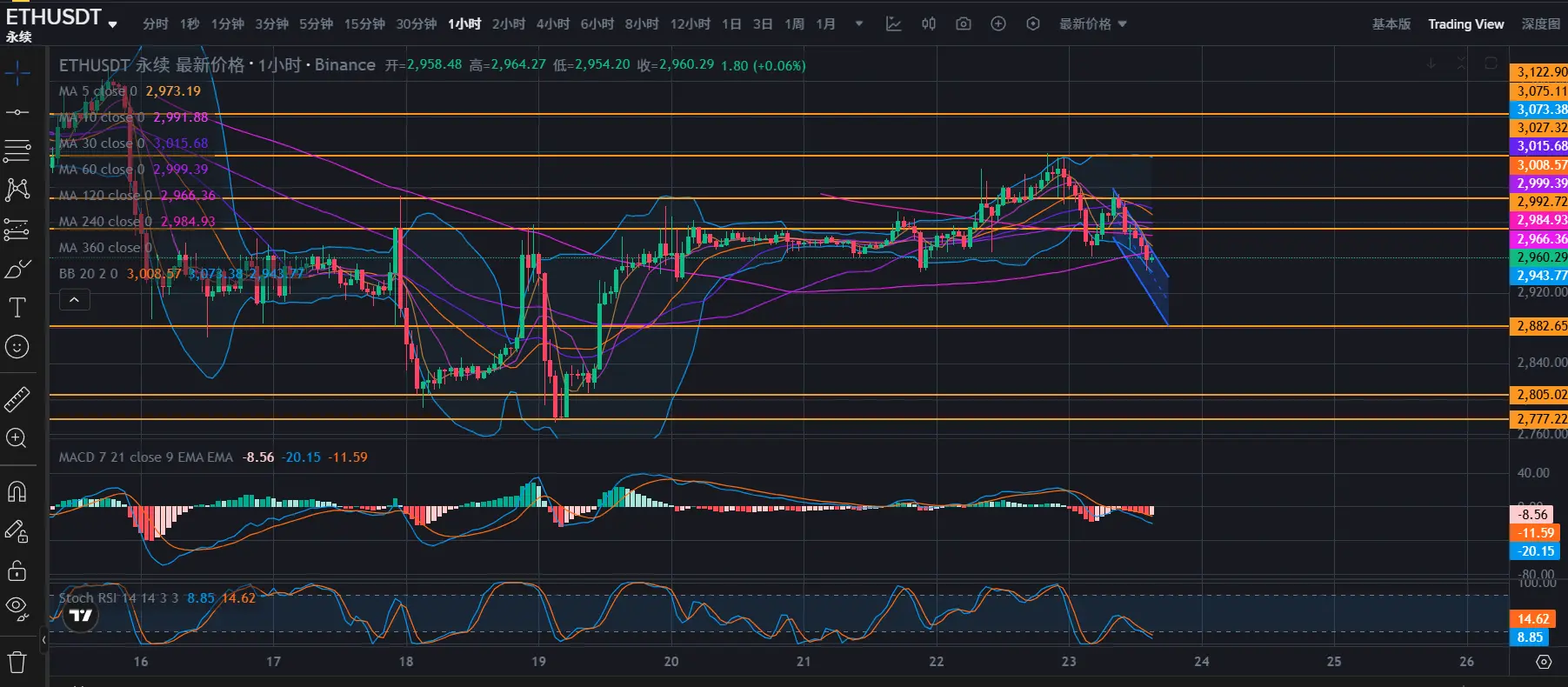Toggle stay-in-drawing-mode pencil lock
The image size is (1568, 687).
point(17,531)
